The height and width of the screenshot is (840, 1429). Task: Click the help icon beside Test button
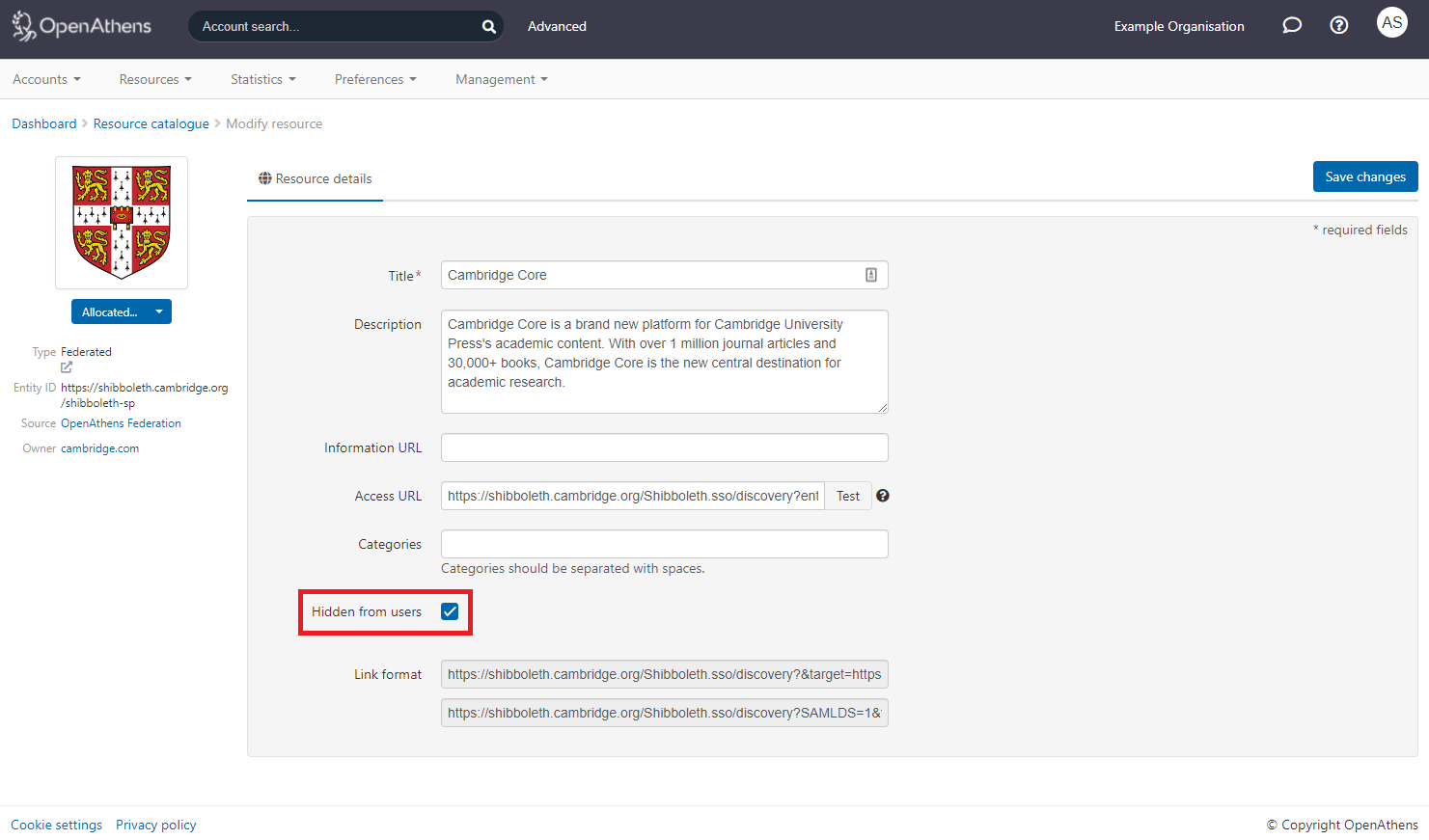coord(882,496)
